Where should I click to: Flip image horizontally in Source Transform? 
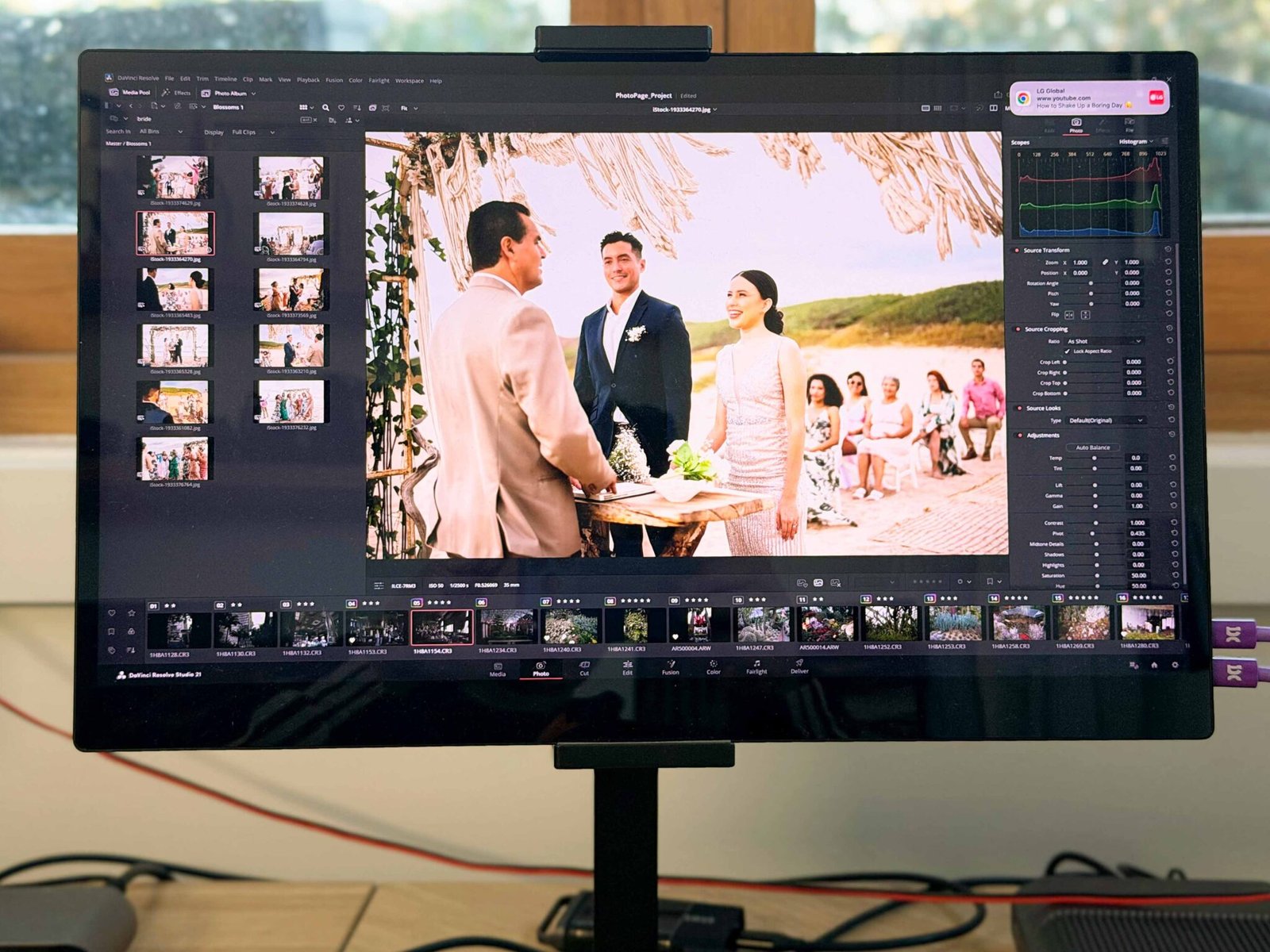pos(1069,315)
